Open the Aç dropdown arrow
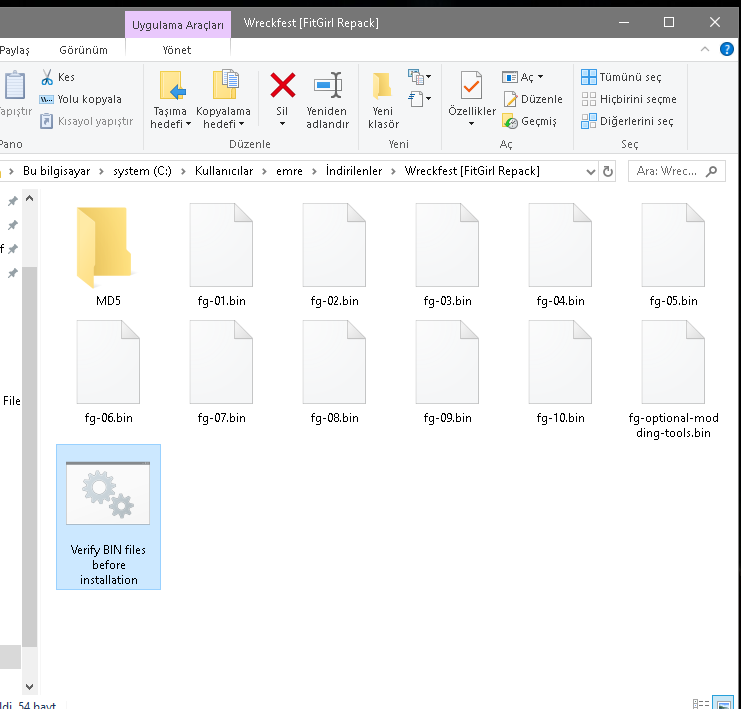 [540, 77]
